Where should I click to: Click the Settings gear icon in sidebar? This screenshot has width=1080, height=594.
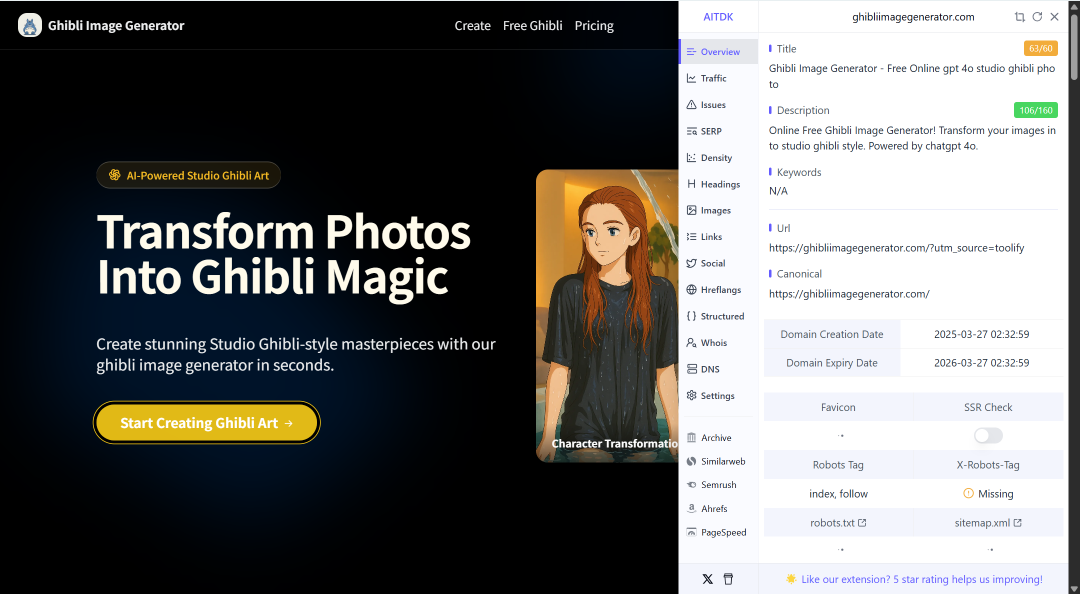point(692,396)
